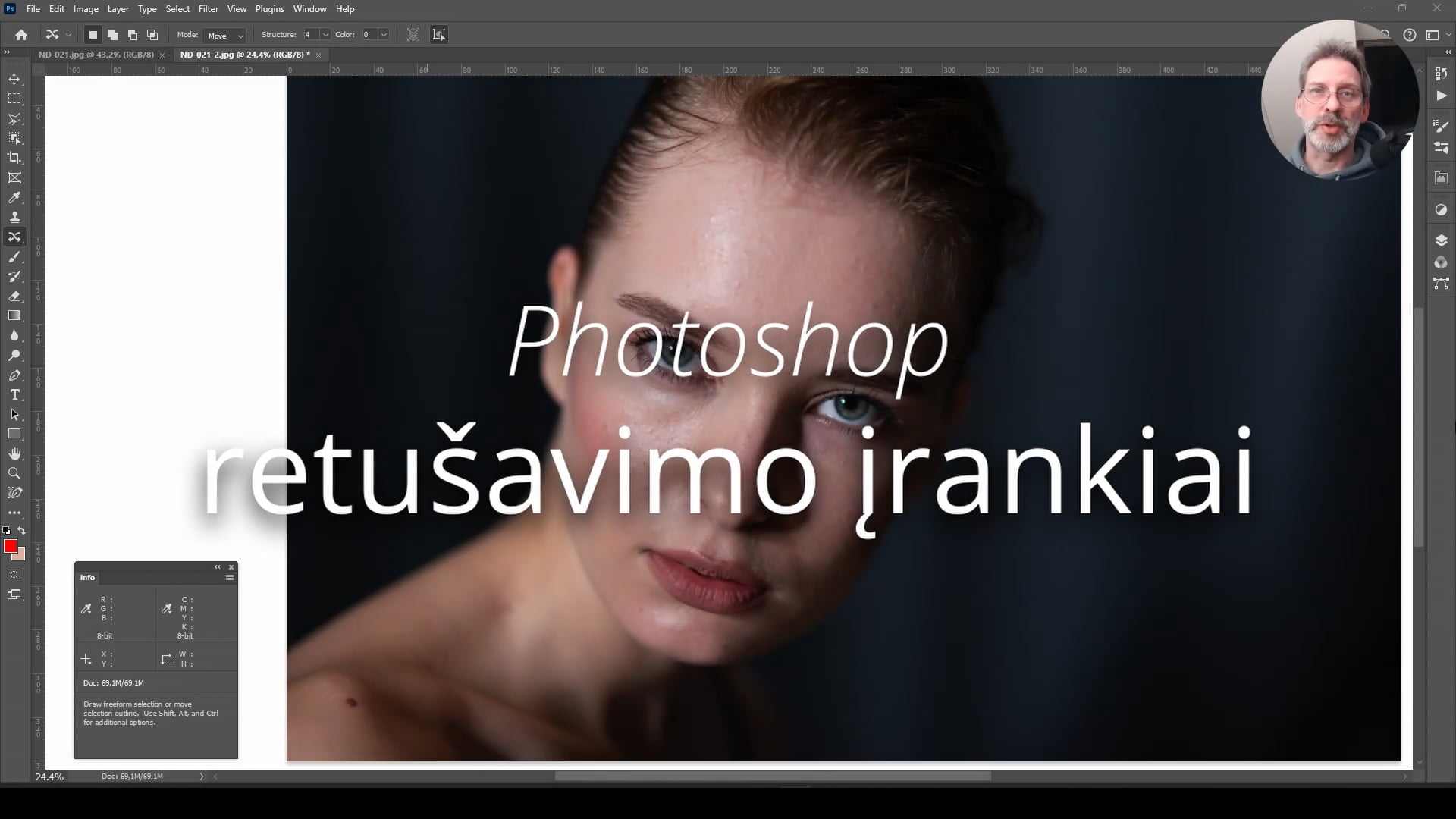Open the Plugins menu
Image resolution: width=1456 pixels, height=819 pixels.
[x=270, y=9]
